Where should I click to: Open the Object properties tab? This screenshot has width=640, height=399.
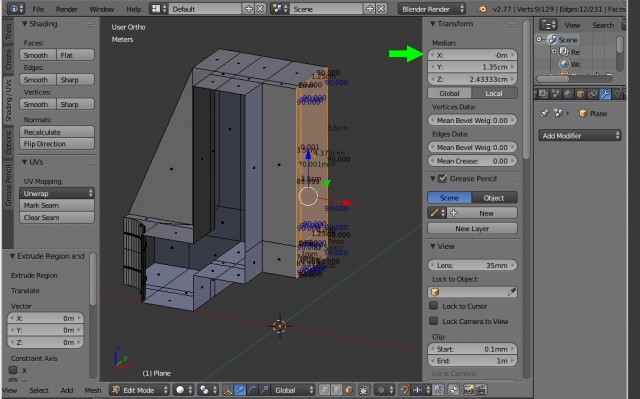(580, 94)
